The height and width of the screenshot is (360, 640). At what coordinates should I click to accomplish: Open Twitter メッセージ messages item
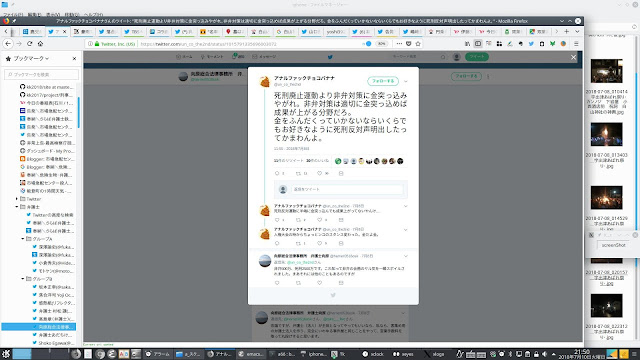pyautogui.click(x=264, y=57)
